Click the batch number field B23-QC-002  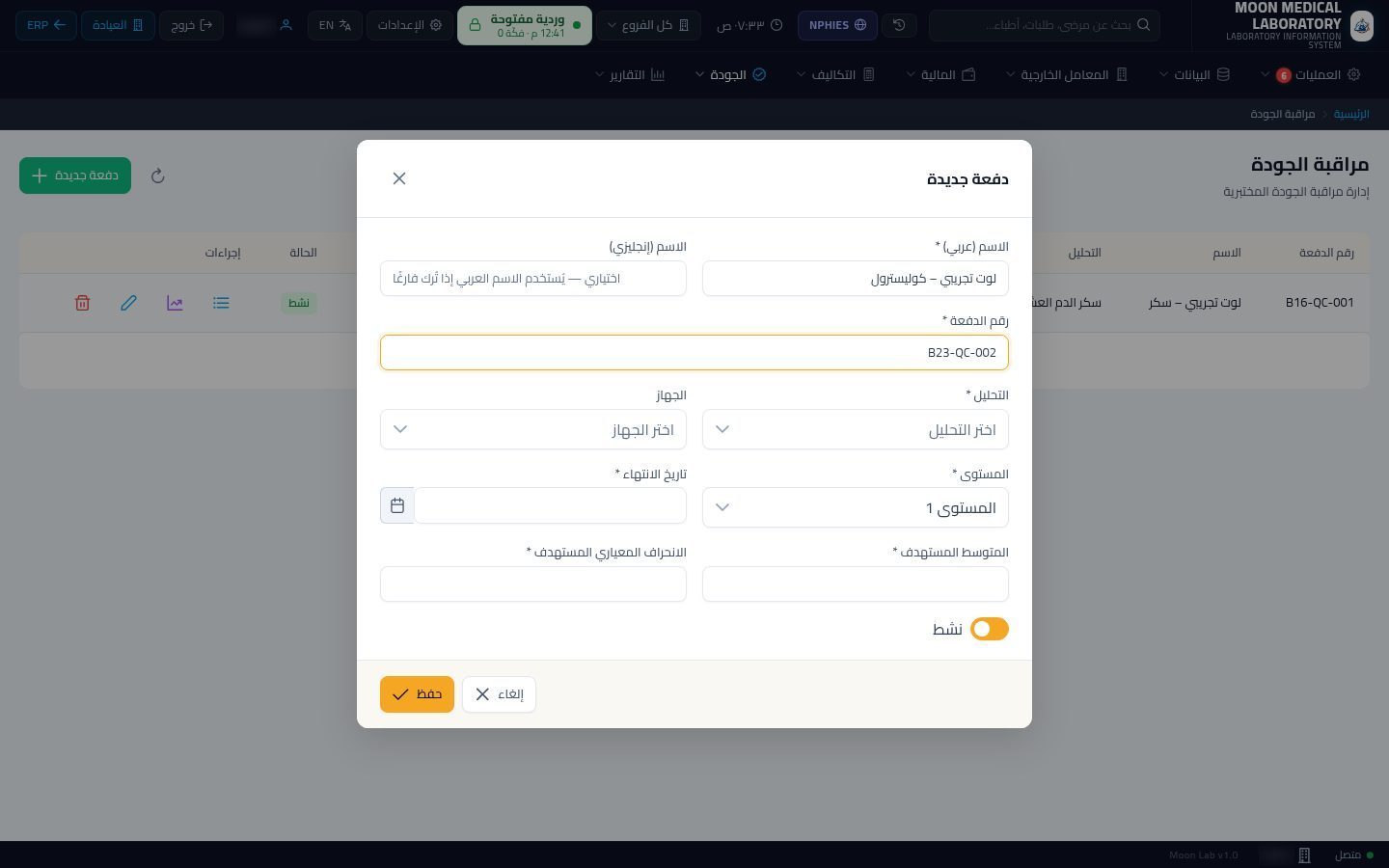[694, 353]
